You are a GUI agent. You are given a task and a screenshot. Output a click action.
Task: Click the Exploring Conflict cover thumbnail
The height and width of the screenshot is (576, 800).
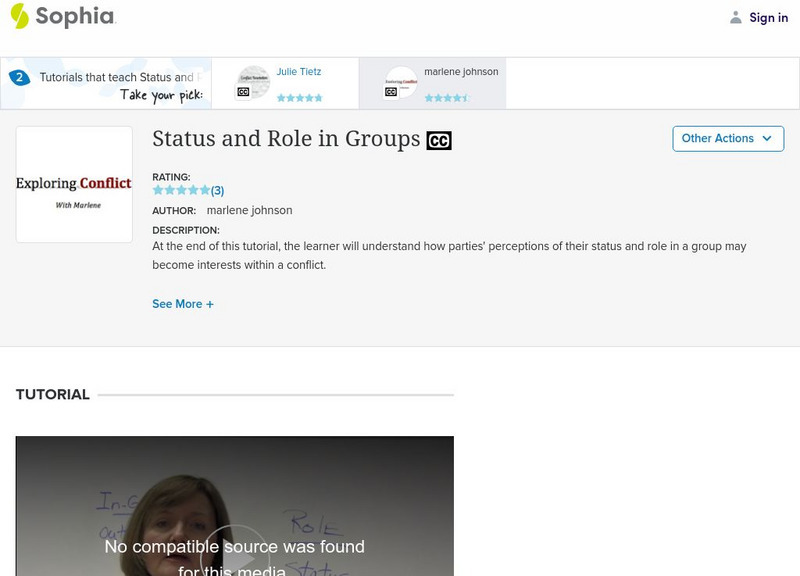(73, 184)
